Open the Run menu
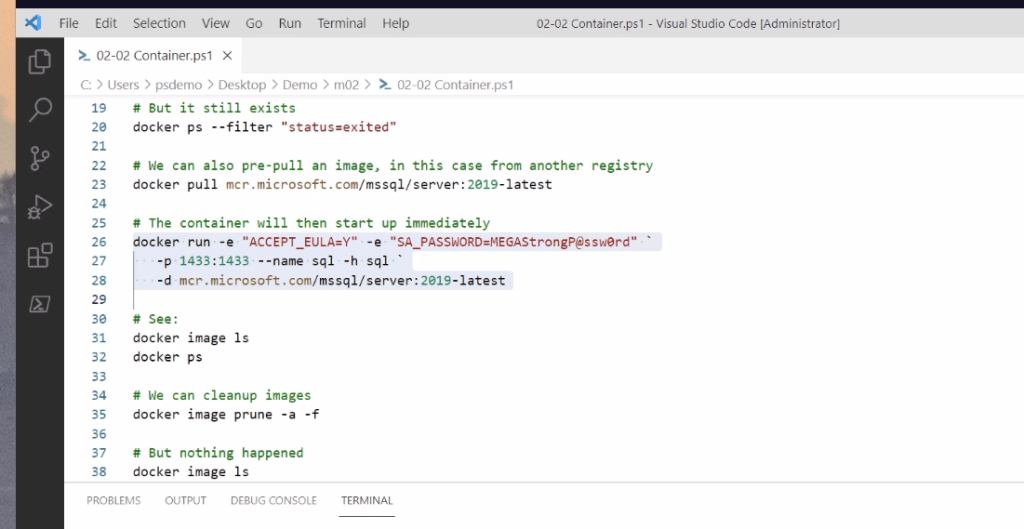Image resolution: width=1024 pixels, height=529 pixels. (x=290, y=23)
